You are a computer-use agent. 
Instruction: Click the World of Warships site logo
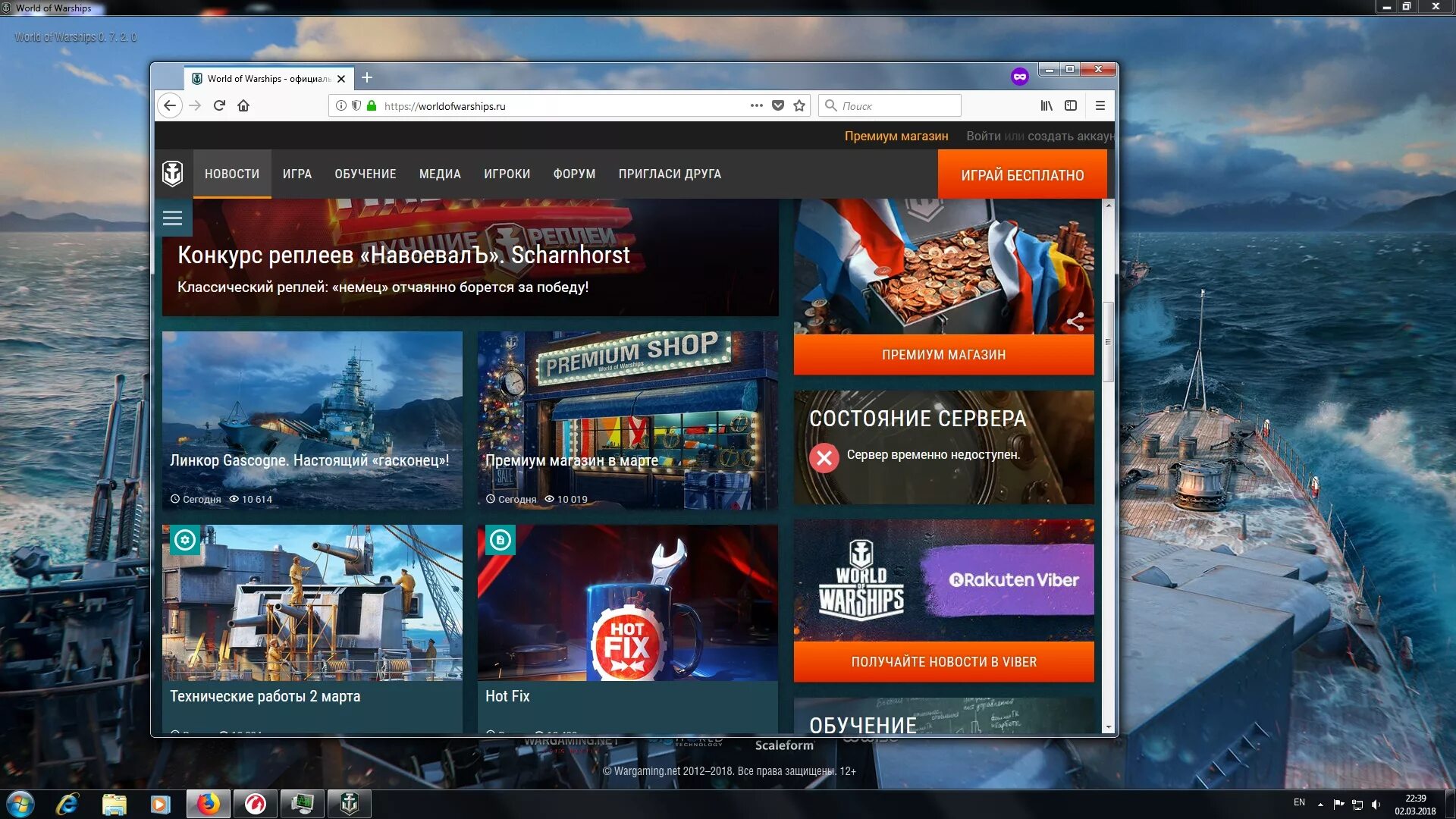(173, 174)
